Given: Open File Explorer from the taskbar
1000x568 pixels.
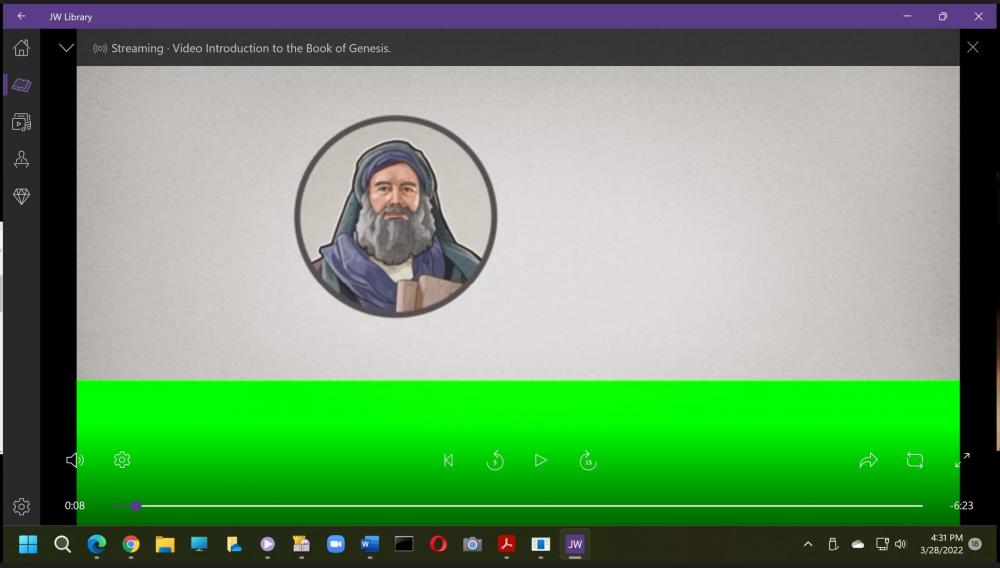Looking at the screenshot, I should (165, 544).
